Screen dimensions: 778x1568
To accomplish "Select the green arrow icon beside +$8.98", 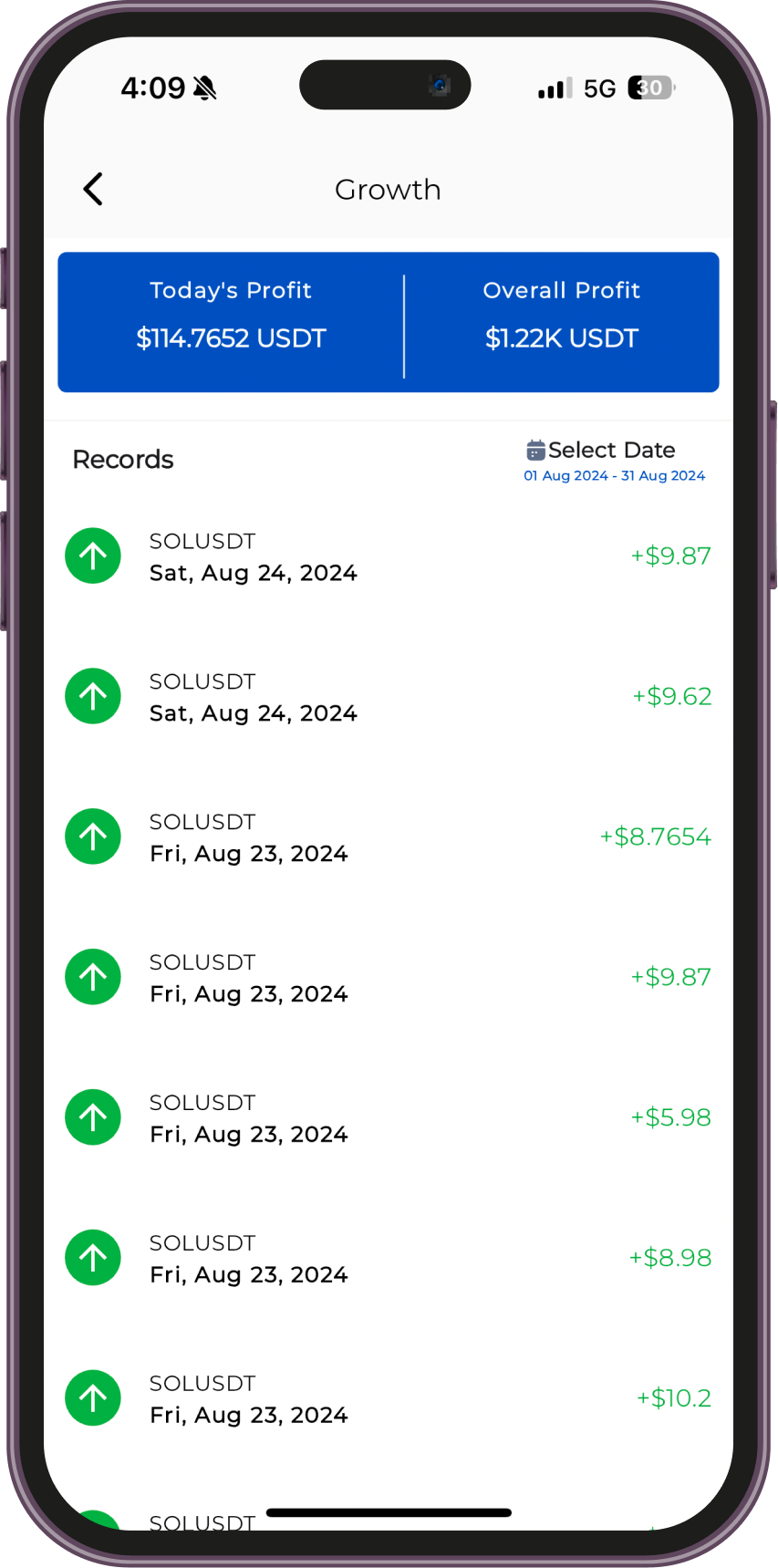I will tap(93, 1258).
